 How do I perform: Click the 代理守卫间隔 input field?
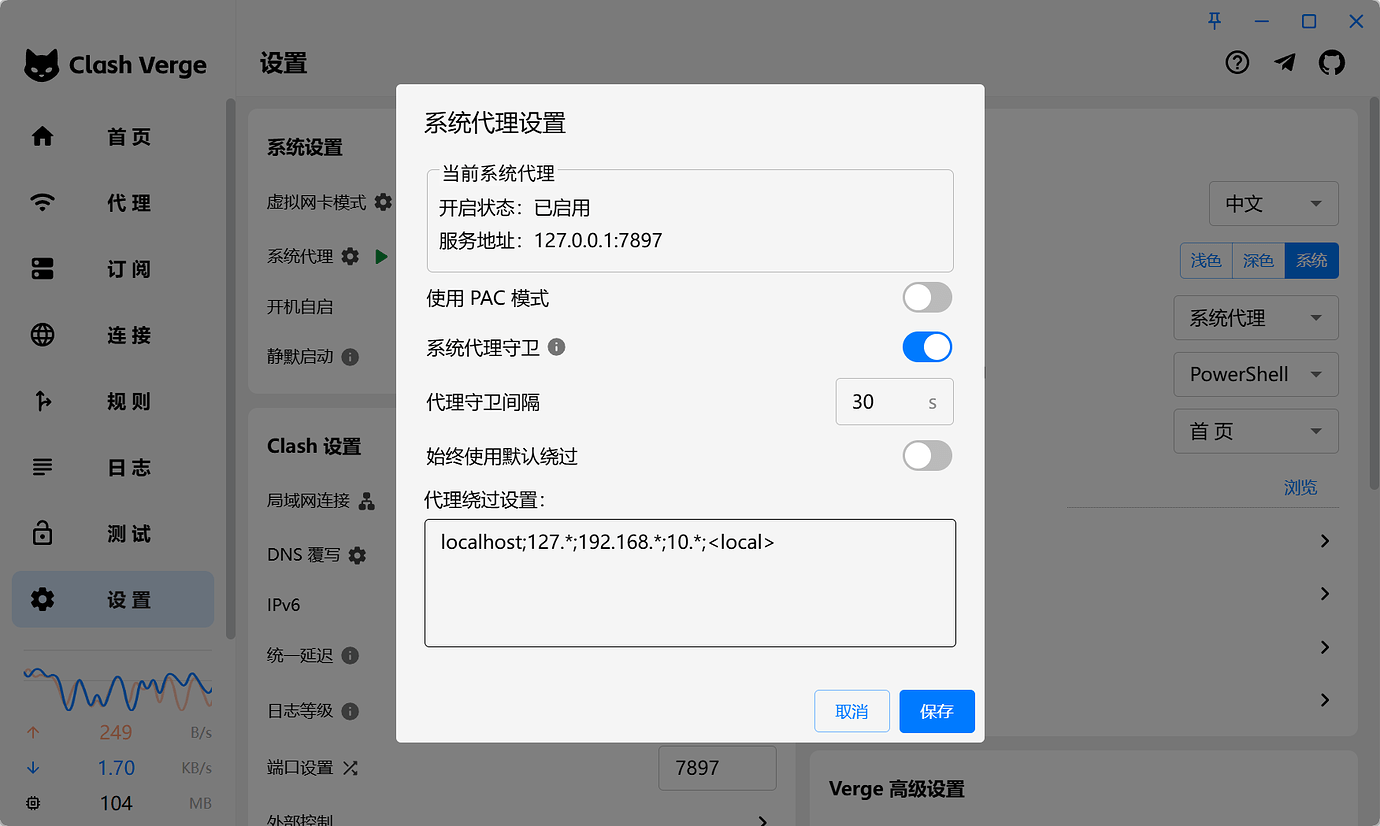[894, 402]
